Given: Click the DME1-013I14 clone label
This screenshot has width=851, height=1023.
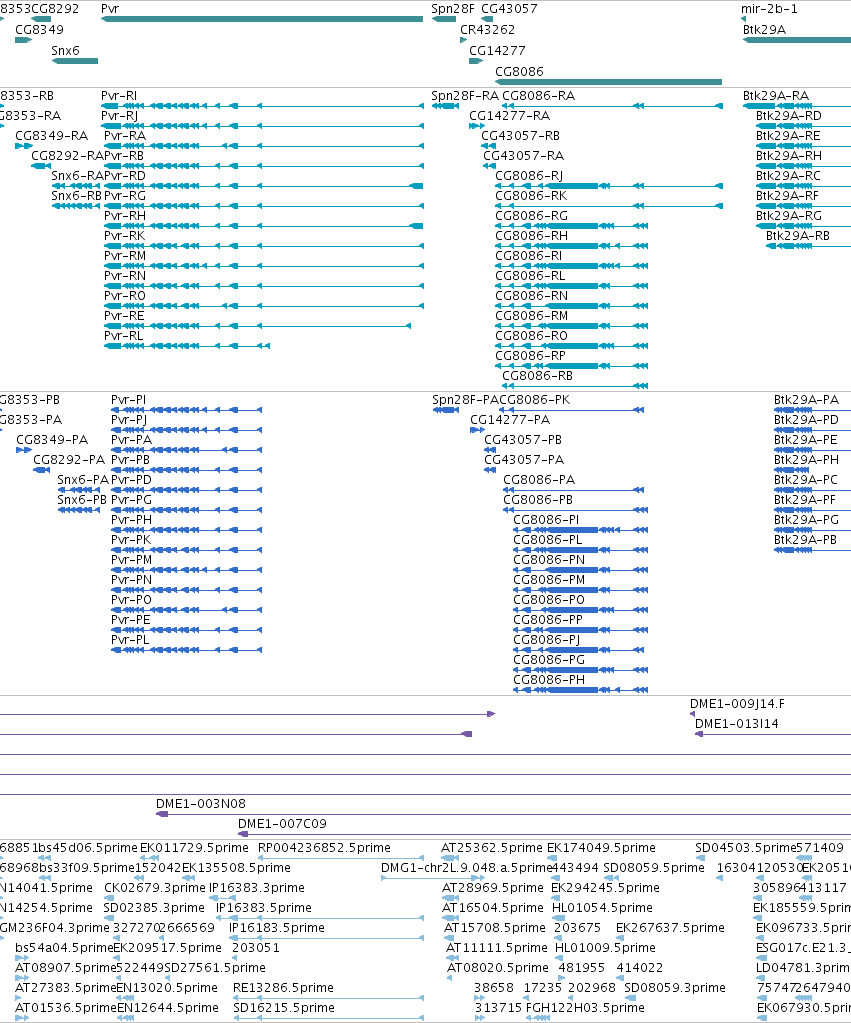Looking at the screenshot, I should click(x=737, y=724).
